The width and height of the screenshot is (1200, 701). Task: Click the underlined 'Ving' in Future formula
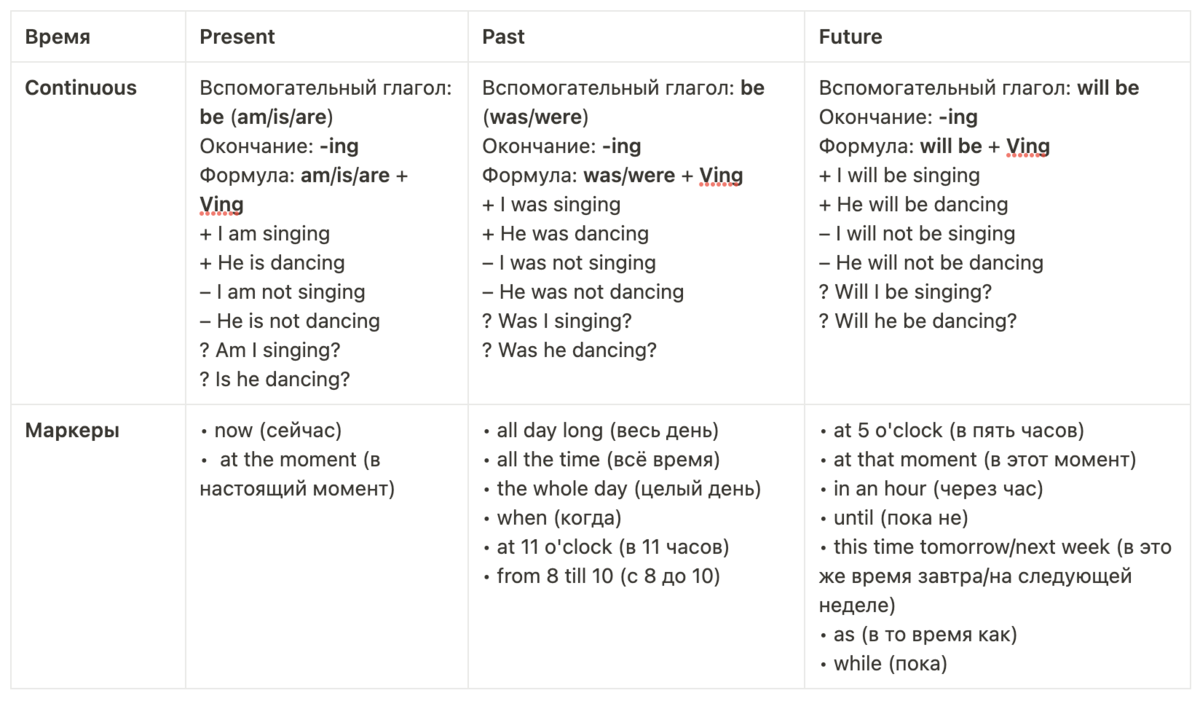coord(1028,147)
